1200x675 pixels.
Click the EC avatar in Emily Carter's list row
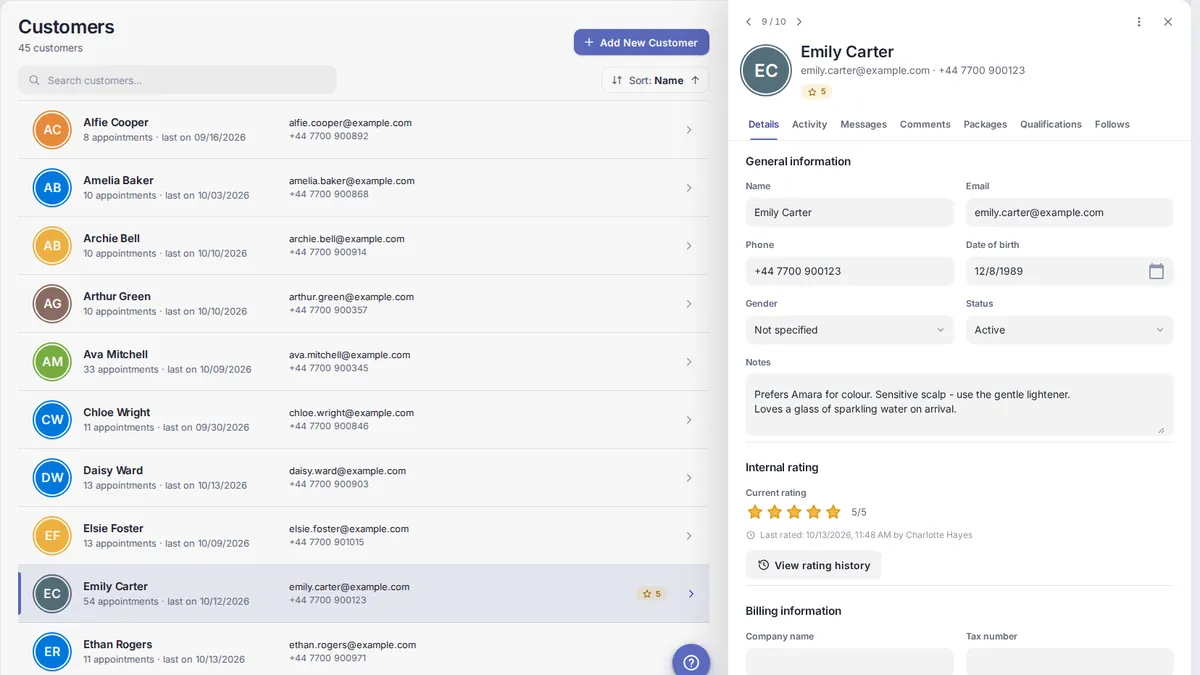coord(52,594)
